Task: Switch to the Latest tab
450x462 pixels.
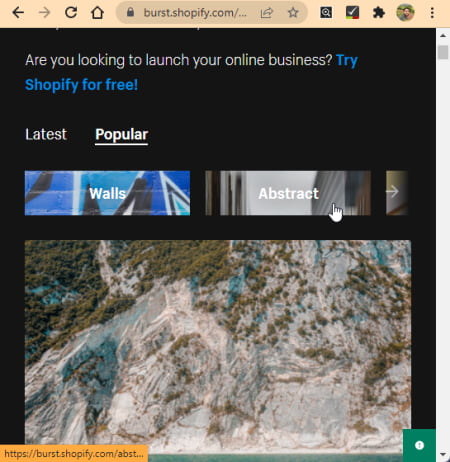Action: coord(46,134)
